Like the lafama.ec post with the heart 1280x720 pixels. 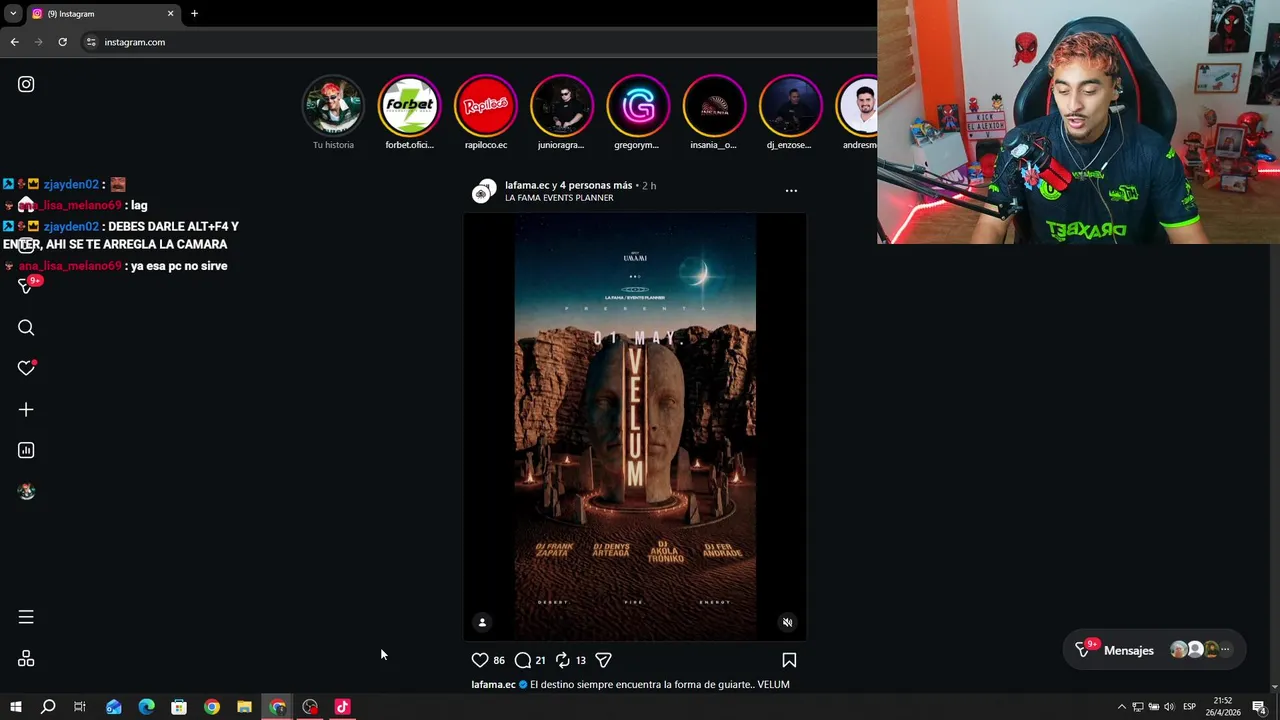click(x=480, y=660)
